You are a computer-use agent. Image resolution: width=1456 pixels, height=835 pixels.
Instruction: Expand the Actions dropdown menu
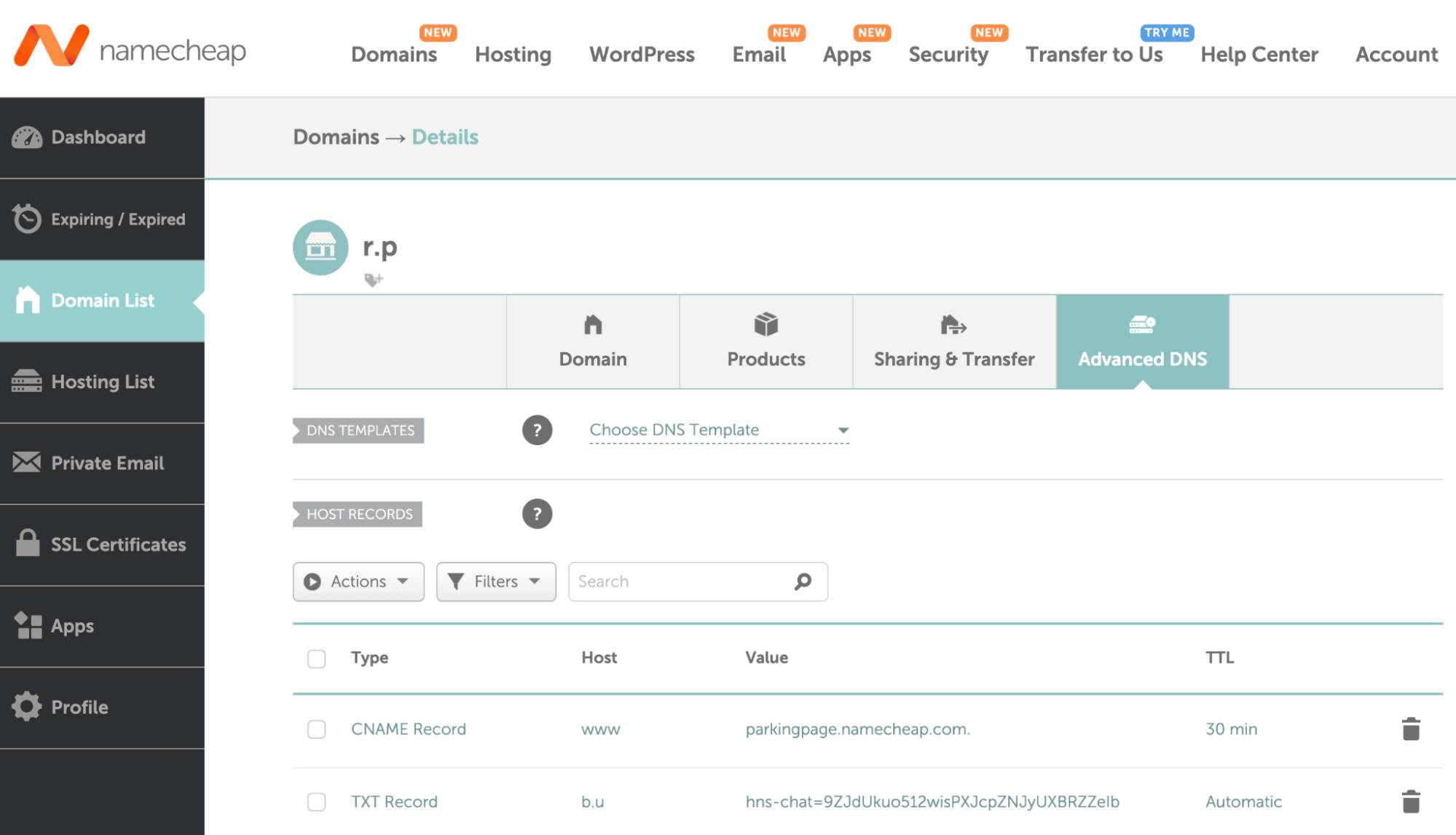(357, 581)
